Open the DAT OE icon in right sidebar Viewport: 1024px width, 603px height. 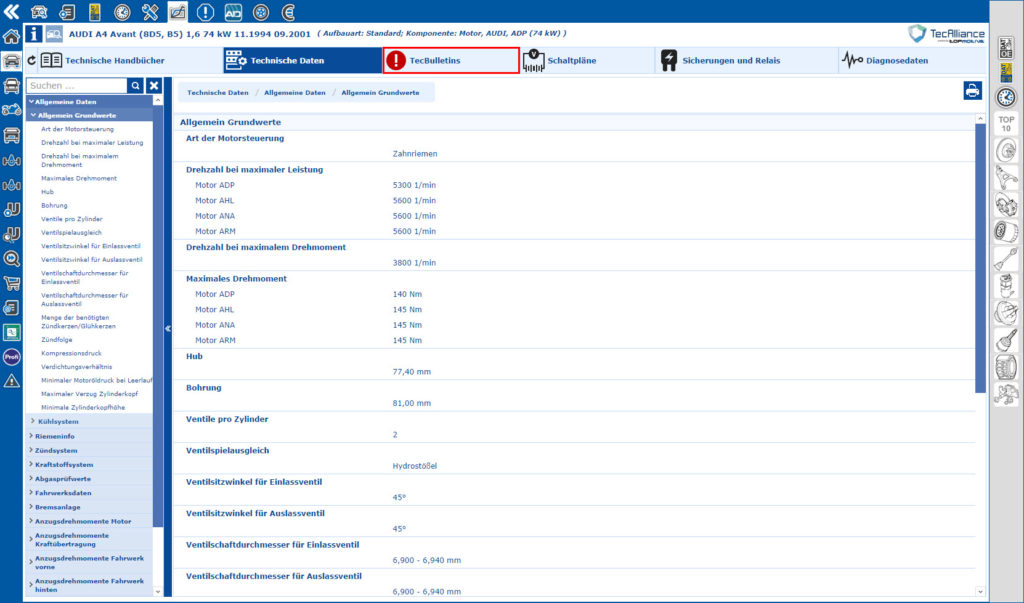coord(1006,48)
